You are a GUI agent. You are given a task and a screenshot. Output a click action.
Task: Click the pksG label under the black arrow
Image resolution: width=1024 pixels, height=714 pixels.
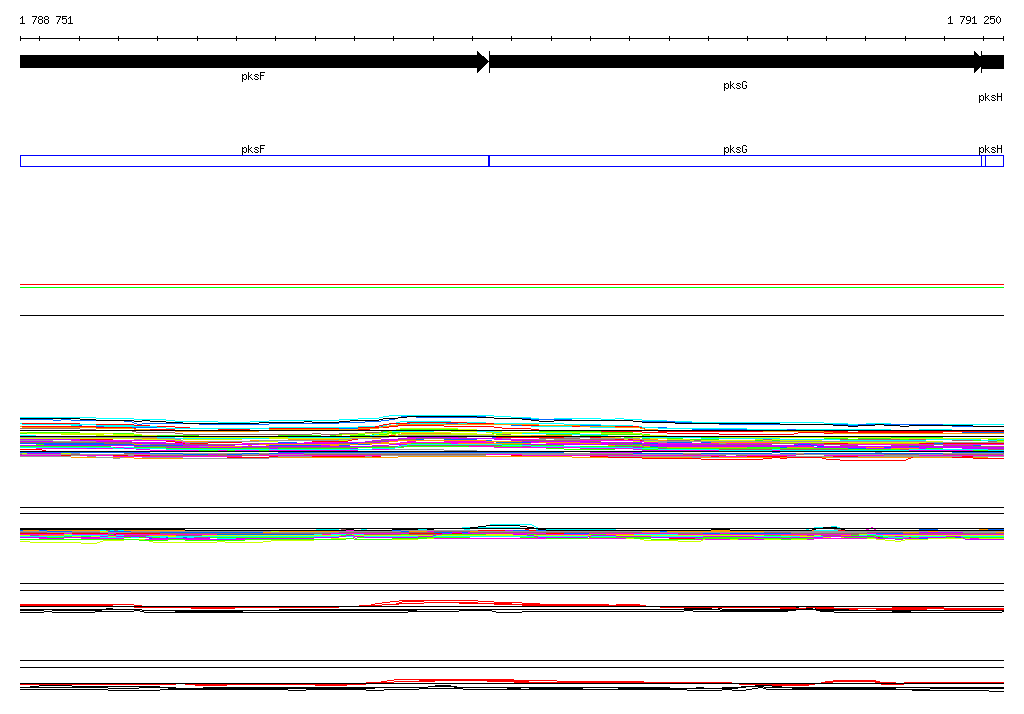[x=735, y=86]
